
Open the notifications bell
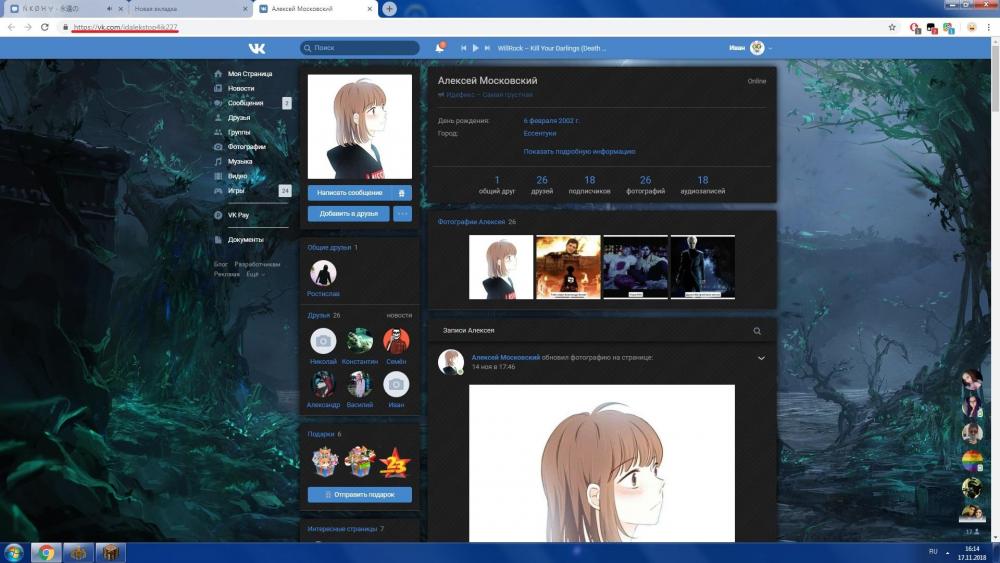439,48
